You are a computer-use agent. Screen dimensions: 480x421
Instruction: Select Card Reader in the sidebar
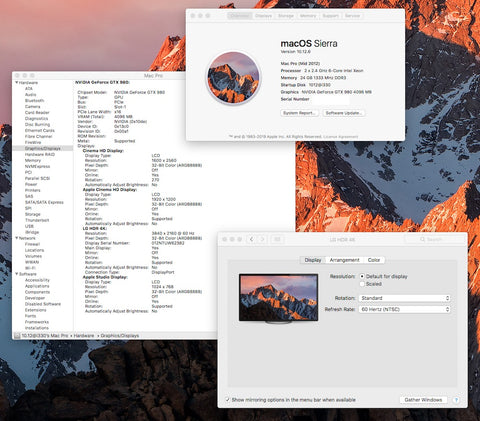(x=37, y=112)
